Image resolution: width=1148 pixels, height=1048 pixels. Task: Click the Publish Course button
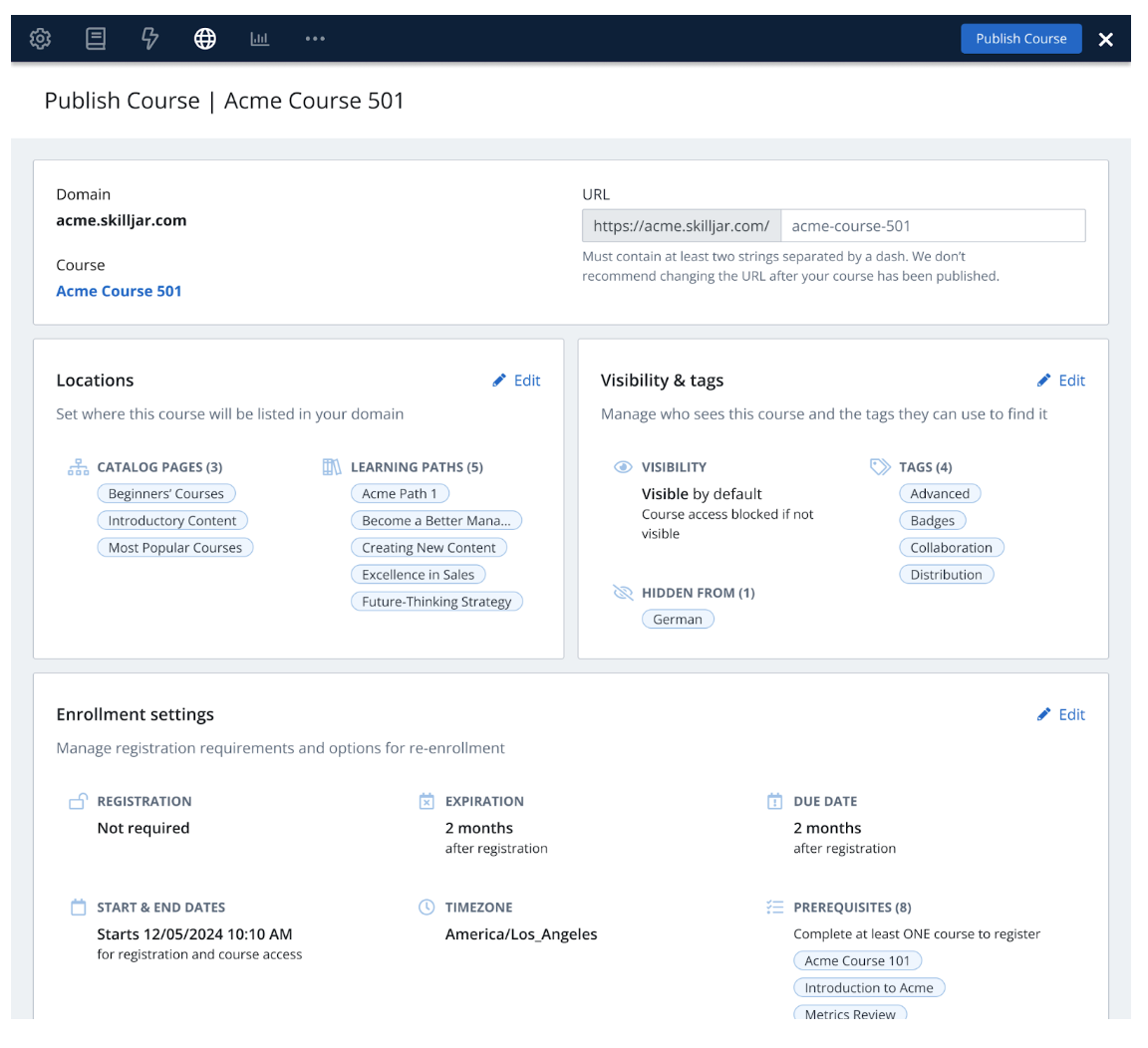pyautogui.click(x=1020, y=39)
